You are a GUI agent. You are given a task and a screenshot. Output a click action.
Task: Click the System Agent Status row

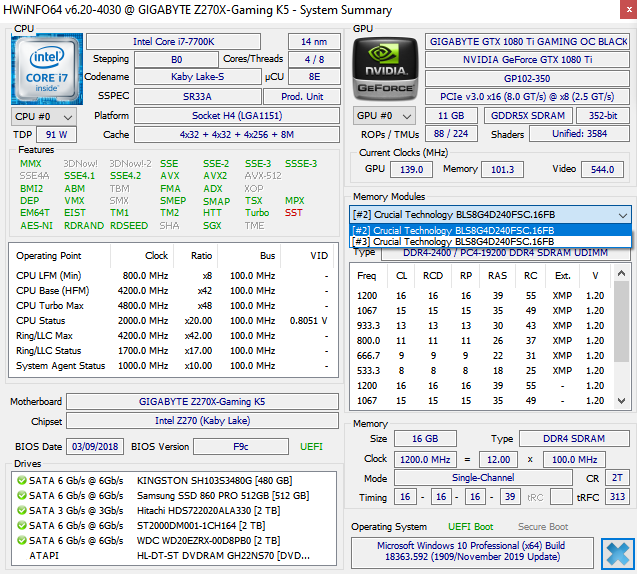173,366
